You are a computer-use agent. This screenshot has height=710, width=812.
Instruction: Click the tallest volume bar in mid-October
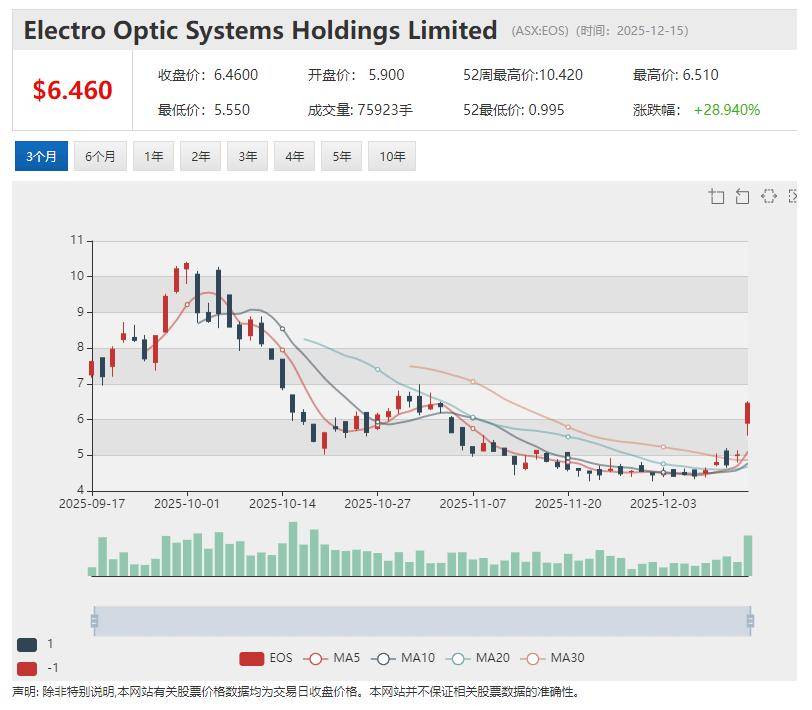click(x=293, y=549)
